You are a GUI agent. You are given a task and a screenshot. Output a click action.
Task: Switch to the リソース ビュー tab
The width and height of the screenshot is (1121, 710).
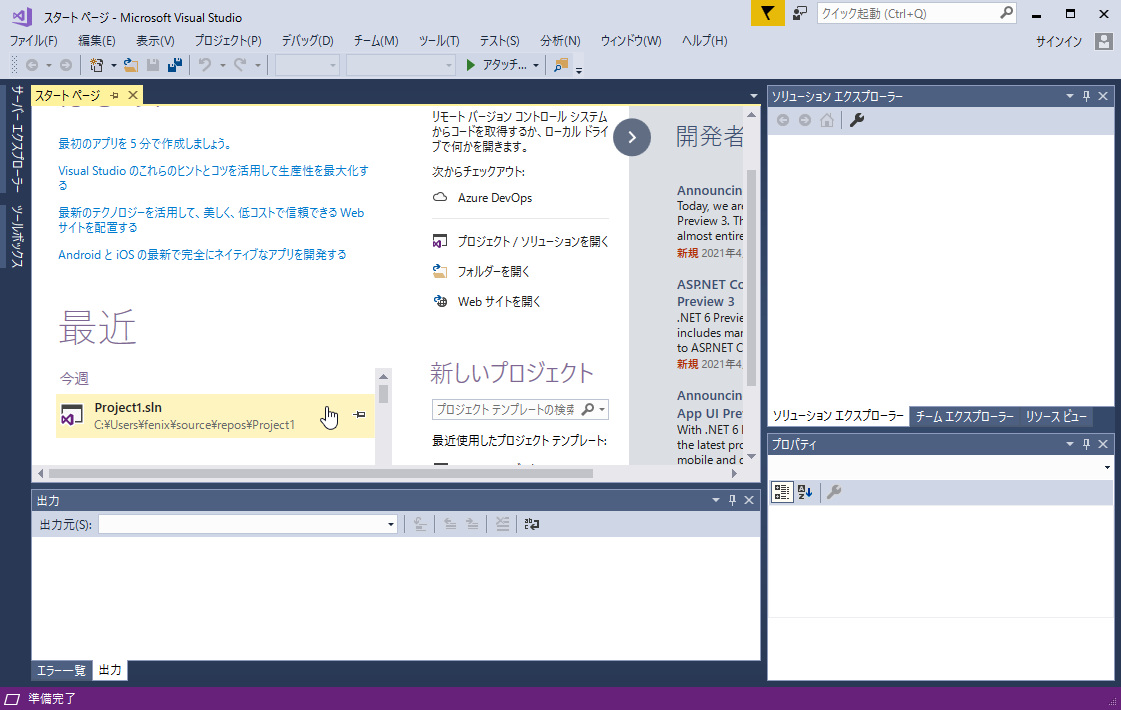tap(1056, 416)
